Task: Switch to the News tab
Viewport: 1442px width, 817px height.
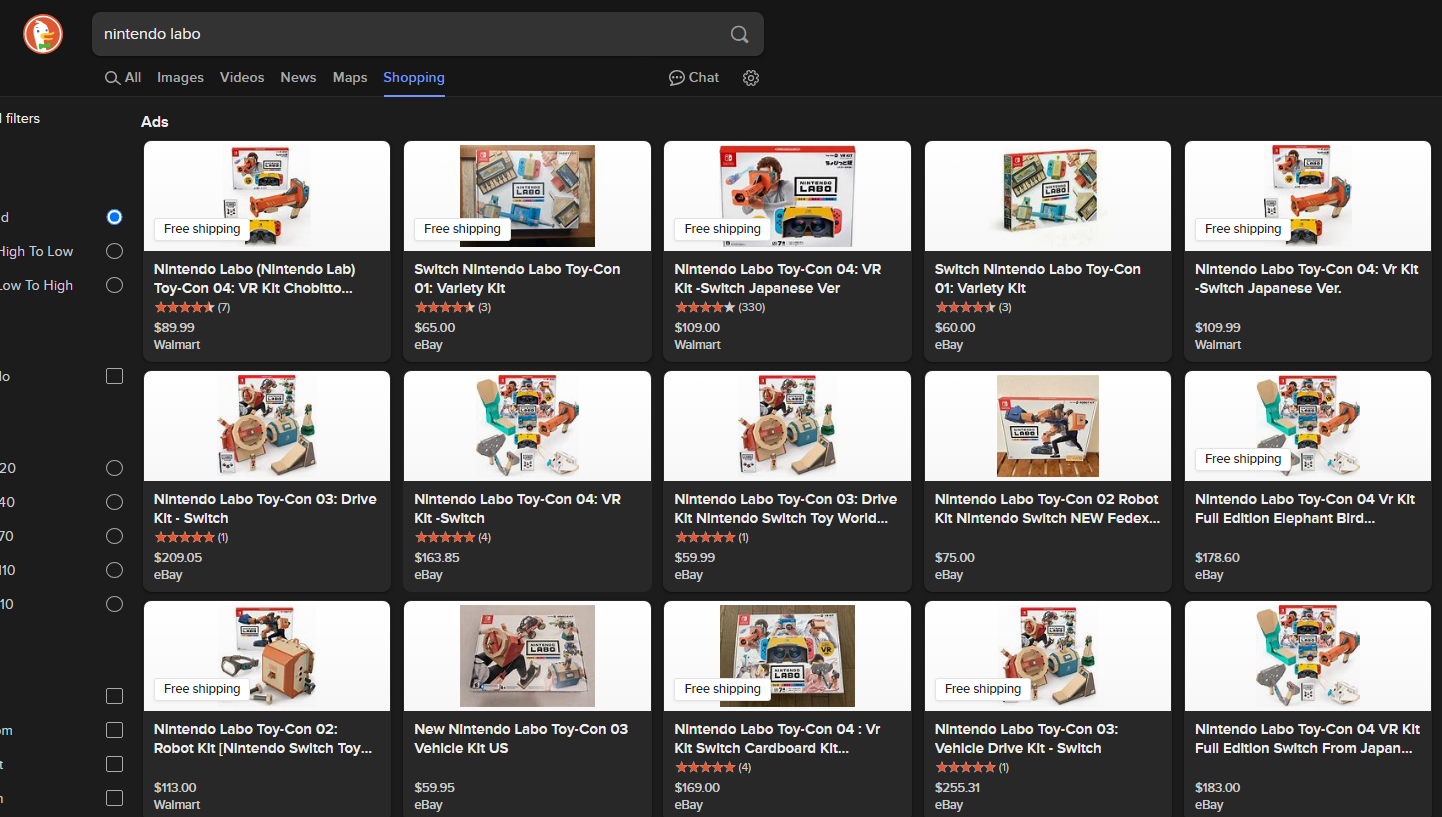Action: [298, 78]
